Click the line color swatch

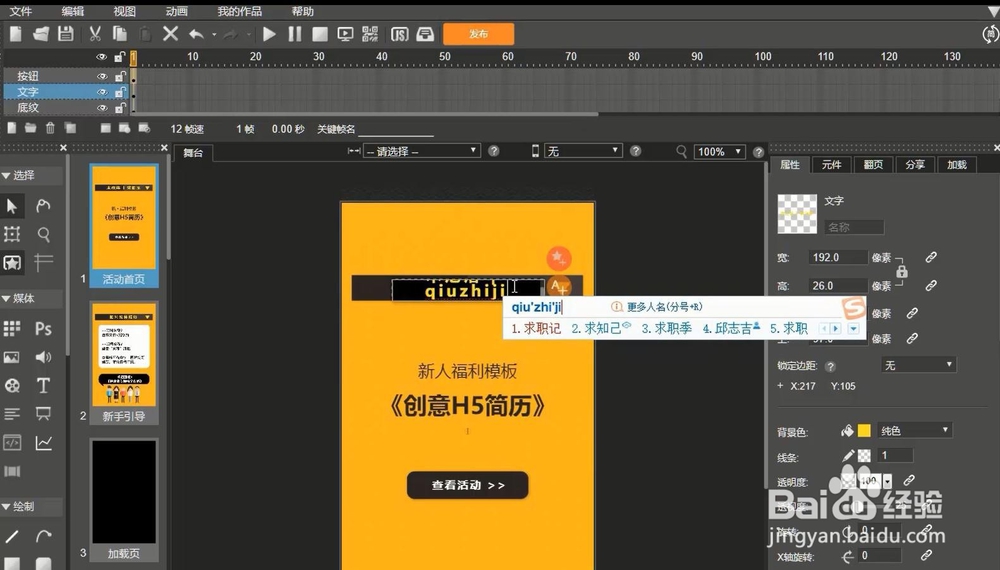[864, 456]
